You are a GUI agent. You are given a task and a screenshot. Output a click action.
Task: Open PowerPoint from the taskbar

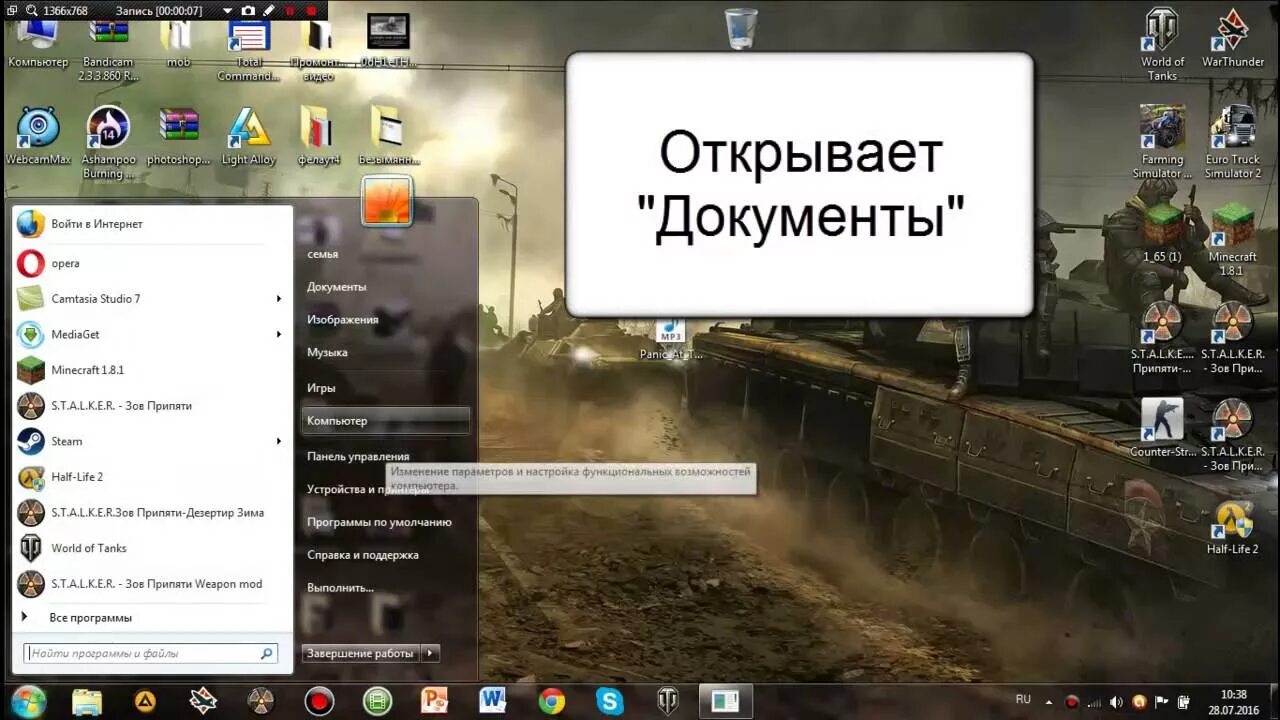[434, 700]
